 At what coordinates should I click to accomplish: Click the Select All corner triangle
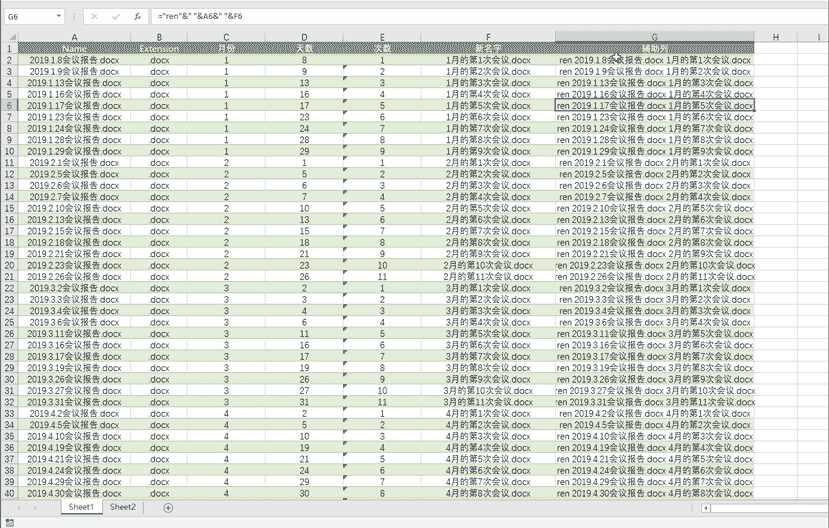(9, 37)
